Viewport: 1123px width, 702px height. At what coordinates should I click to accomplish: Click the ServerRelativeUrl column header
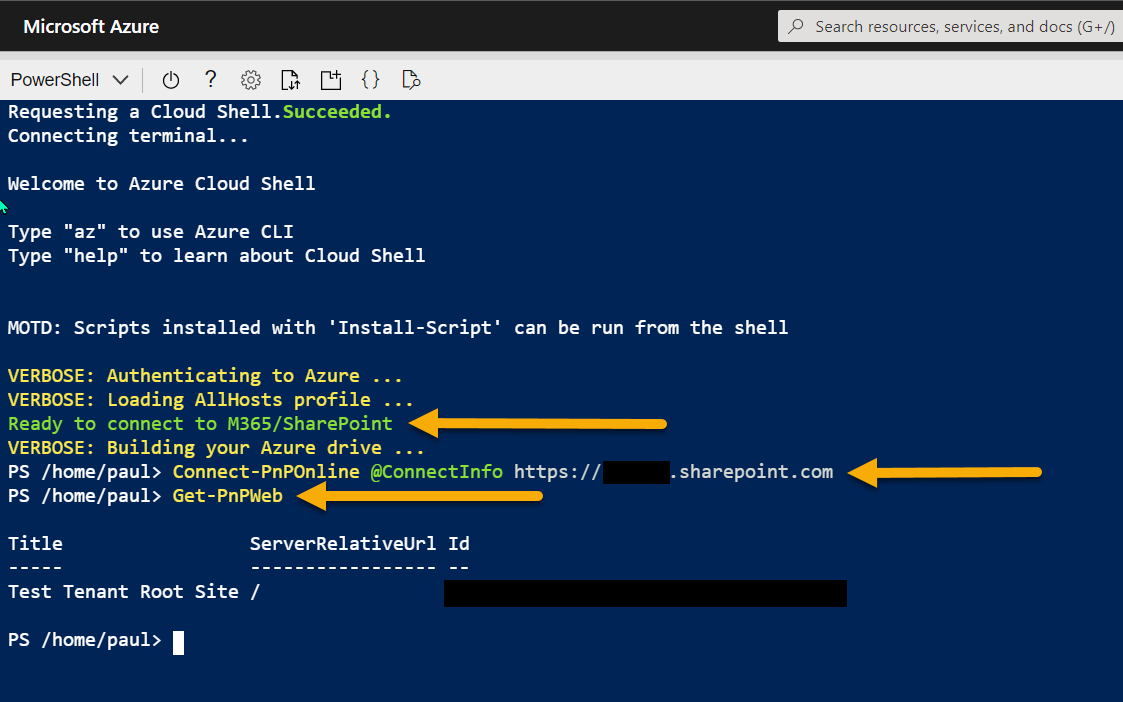point(343,544)
